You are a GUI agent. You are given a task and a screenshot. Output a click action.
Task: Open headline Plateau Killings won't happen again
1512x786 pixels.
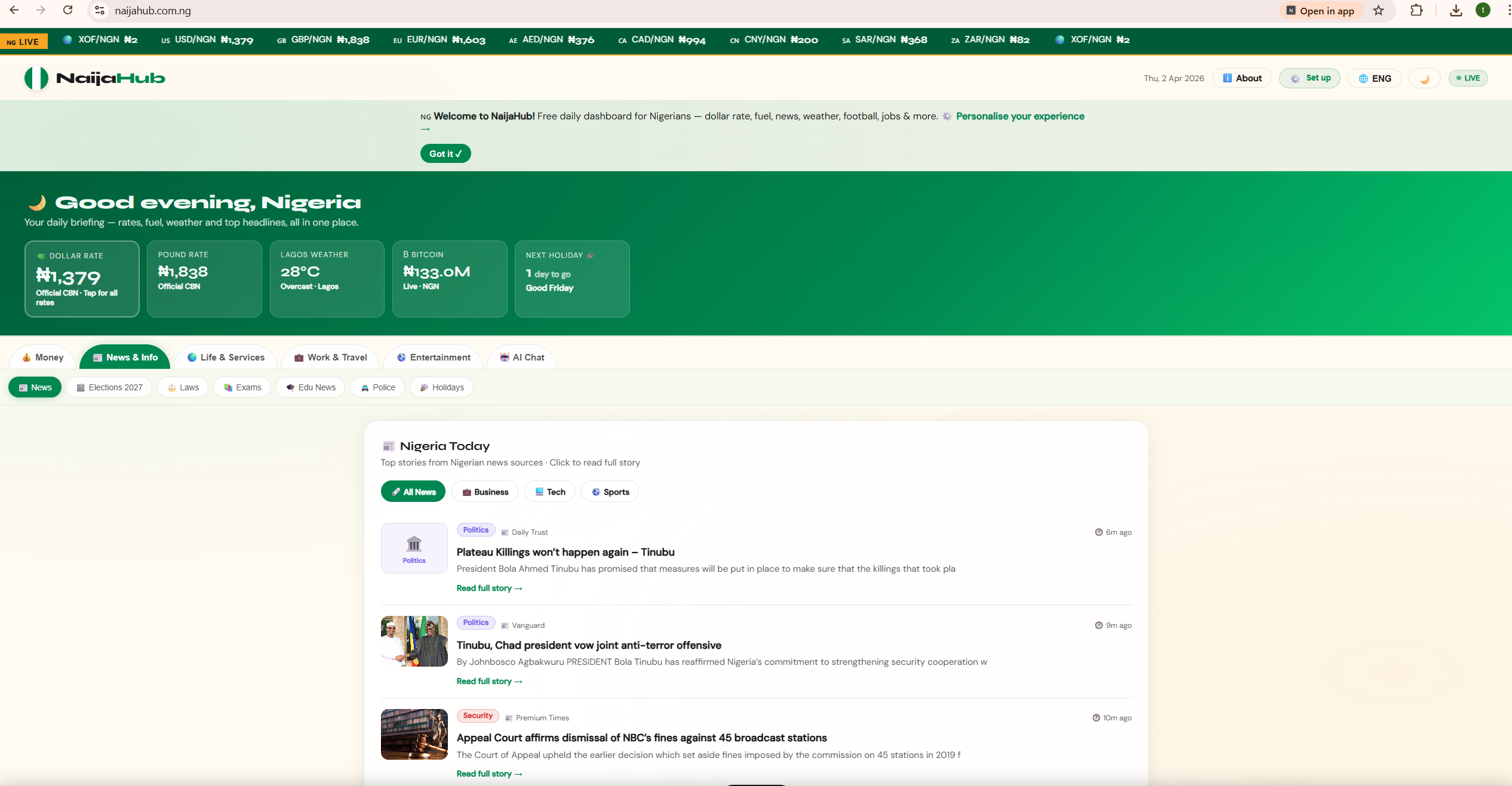pyautogui.click(x=566, y=553)
